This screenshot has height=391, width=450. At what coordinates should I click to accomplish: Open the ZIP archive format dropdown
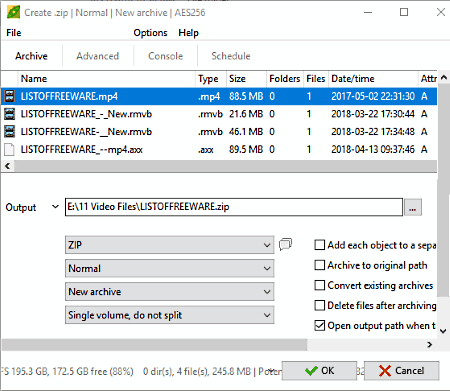coord(169,245)
